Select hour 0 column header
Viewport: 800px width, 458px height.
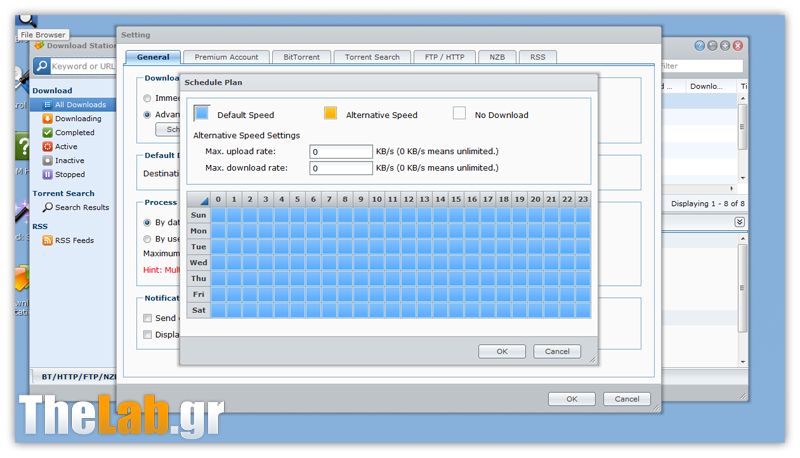click(218, 199)
